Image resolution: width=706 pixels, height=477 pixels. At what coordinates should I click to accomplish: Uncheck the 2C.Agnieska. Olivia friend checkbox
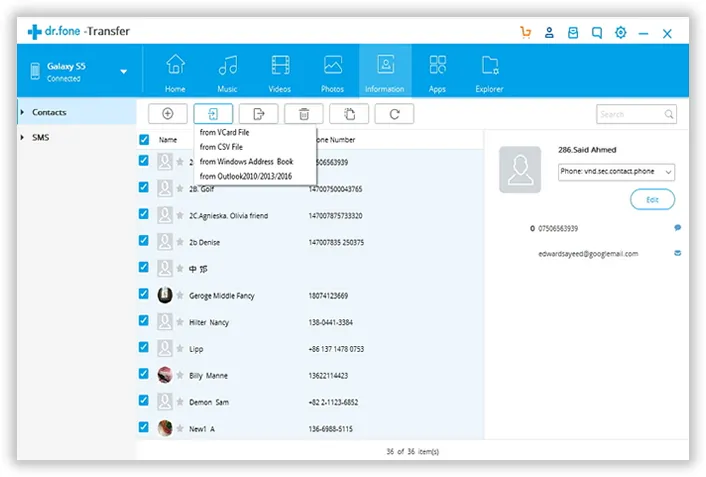(144, 214)
